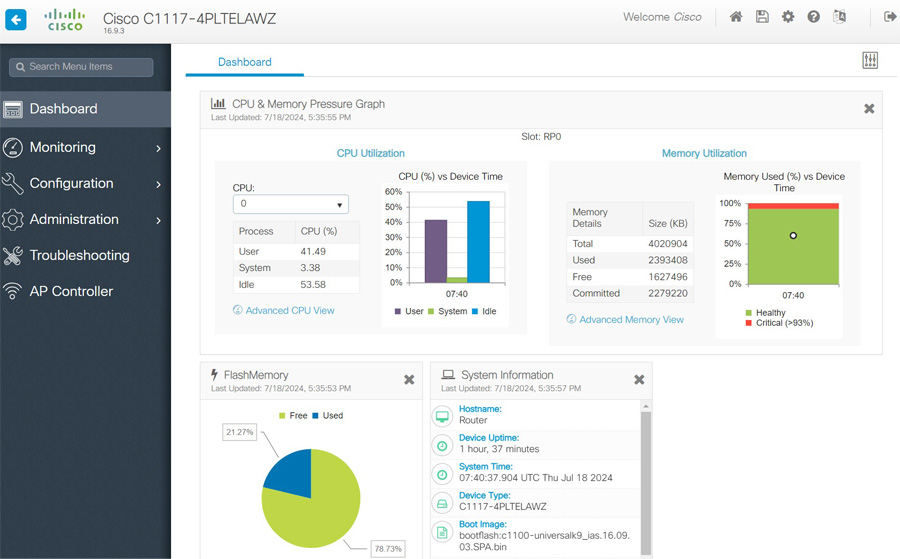
Task: Toggle User series in CPU chart legend
Action: click(409, 311)
